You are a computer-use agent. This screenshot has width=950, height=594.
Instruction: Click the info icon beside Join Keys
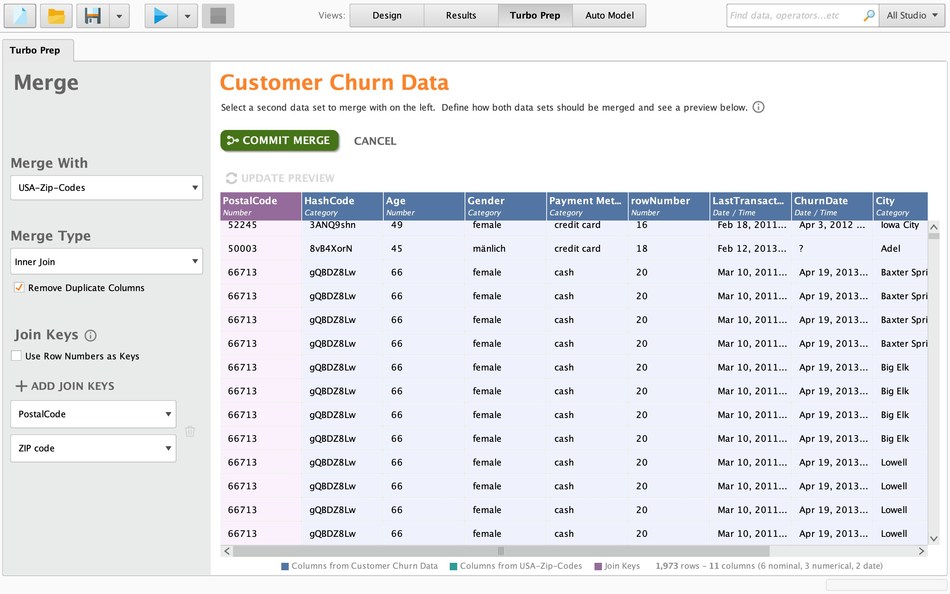[91, 336]
